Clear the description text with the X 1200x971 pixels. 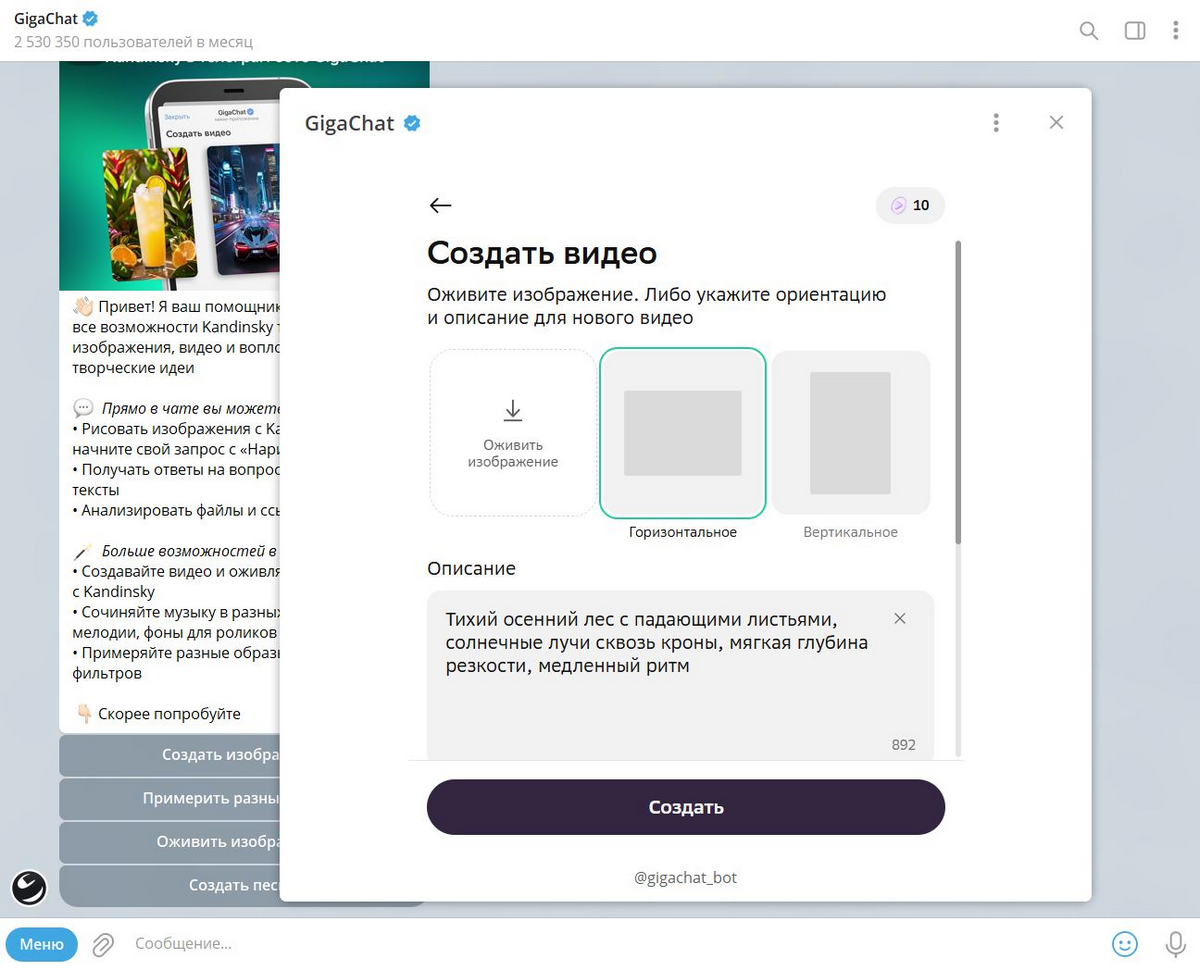[899, 619]
